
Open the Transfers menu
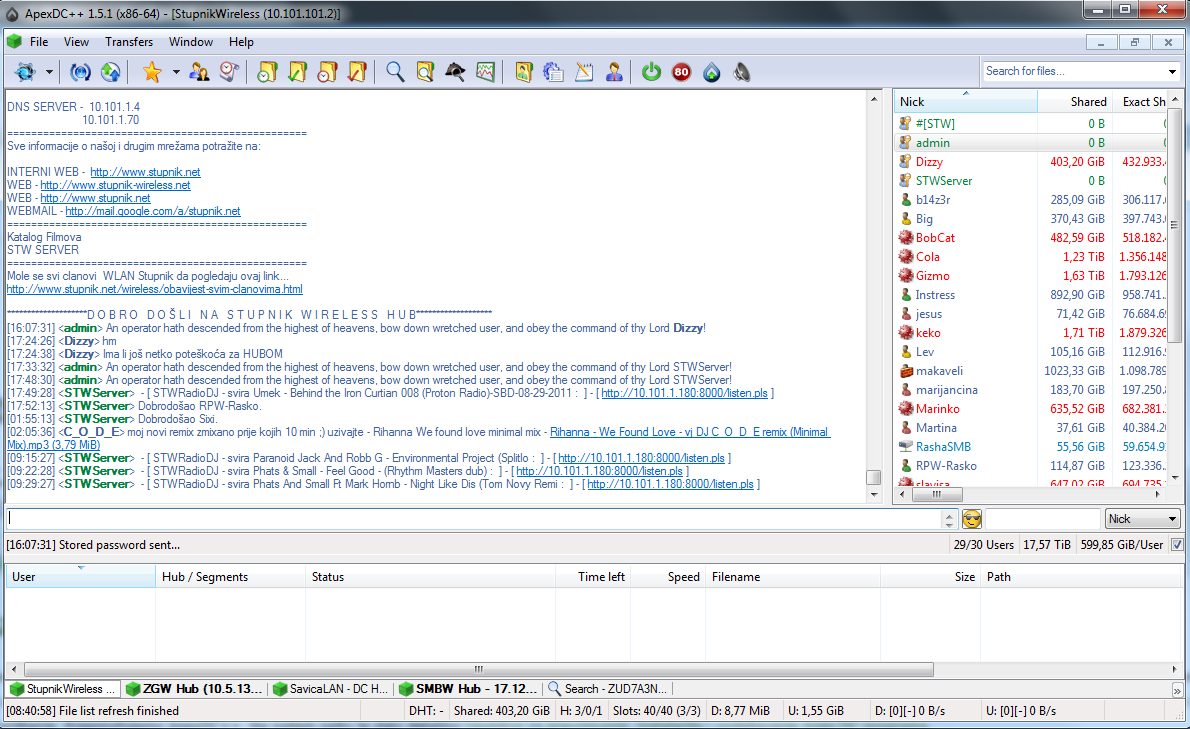[x=129, y=42]
